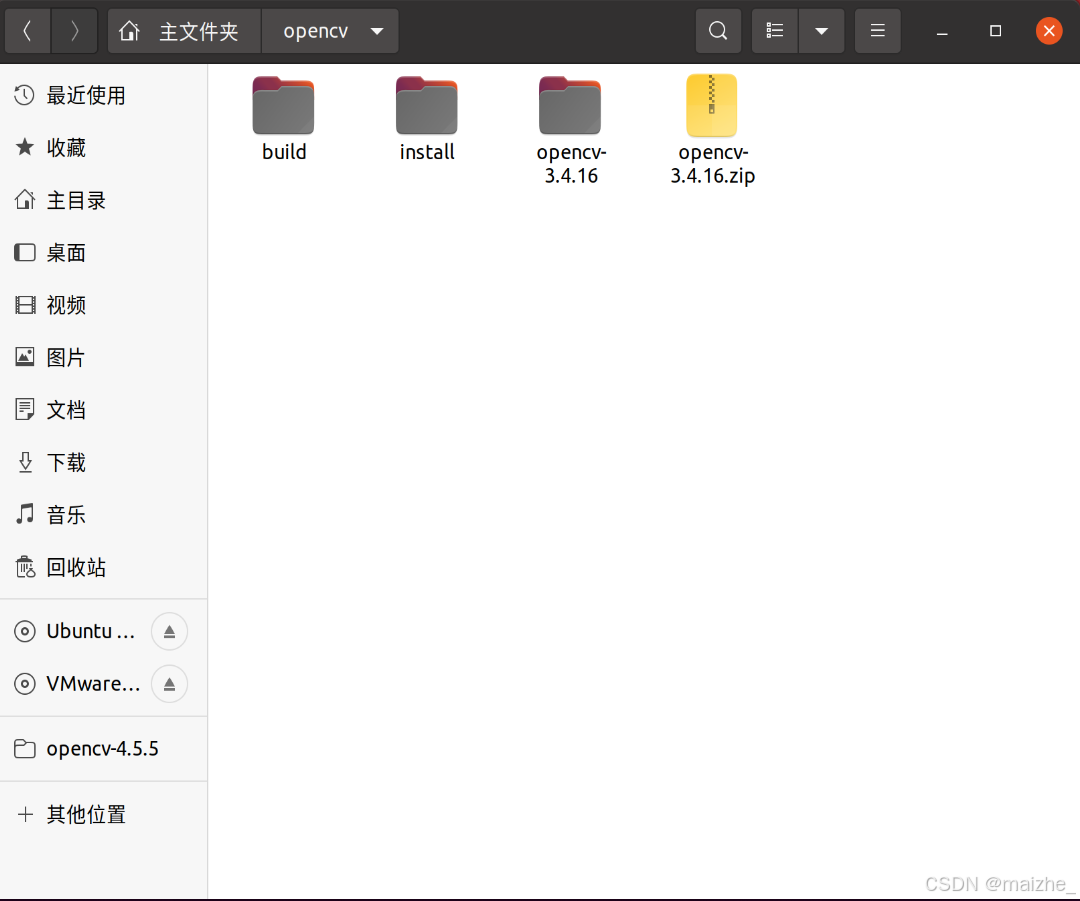Click the home icon in path bar
1080x901 pixels.
[x=129, y=31]
